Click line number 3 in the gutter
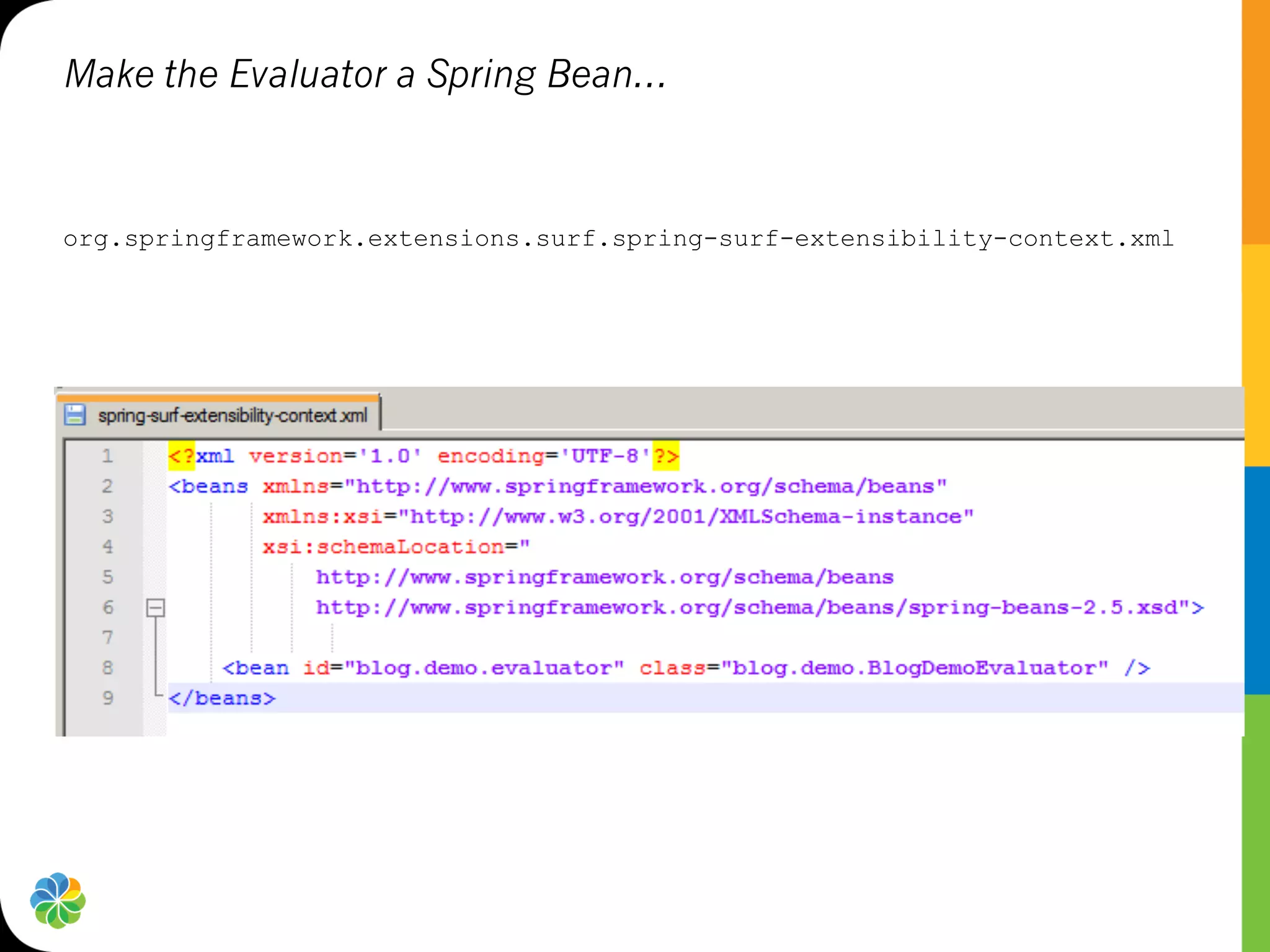The width and height of the screenshot is (1270, 952). [108, 516]
